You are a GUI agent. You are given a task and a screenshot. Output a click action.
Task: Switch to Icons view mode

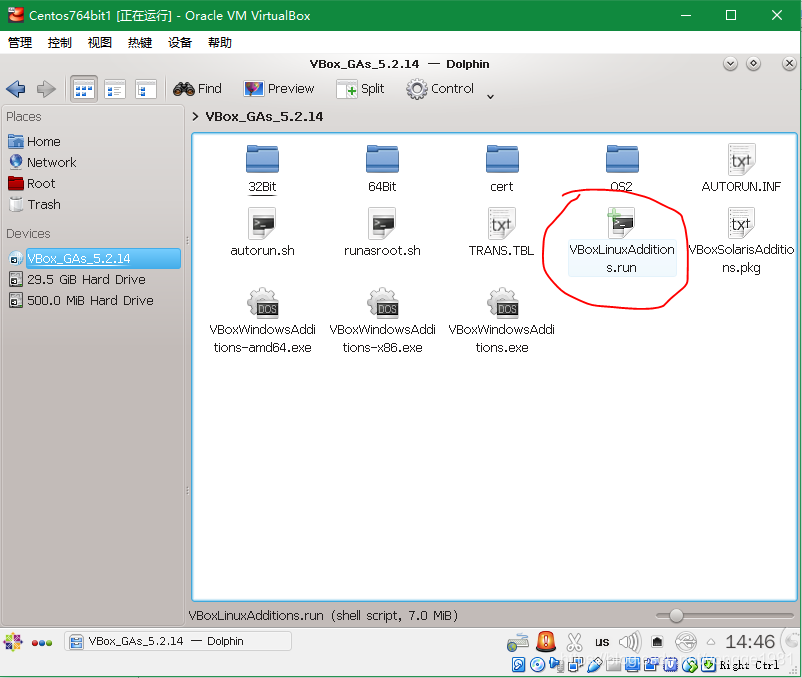[84, 89]
